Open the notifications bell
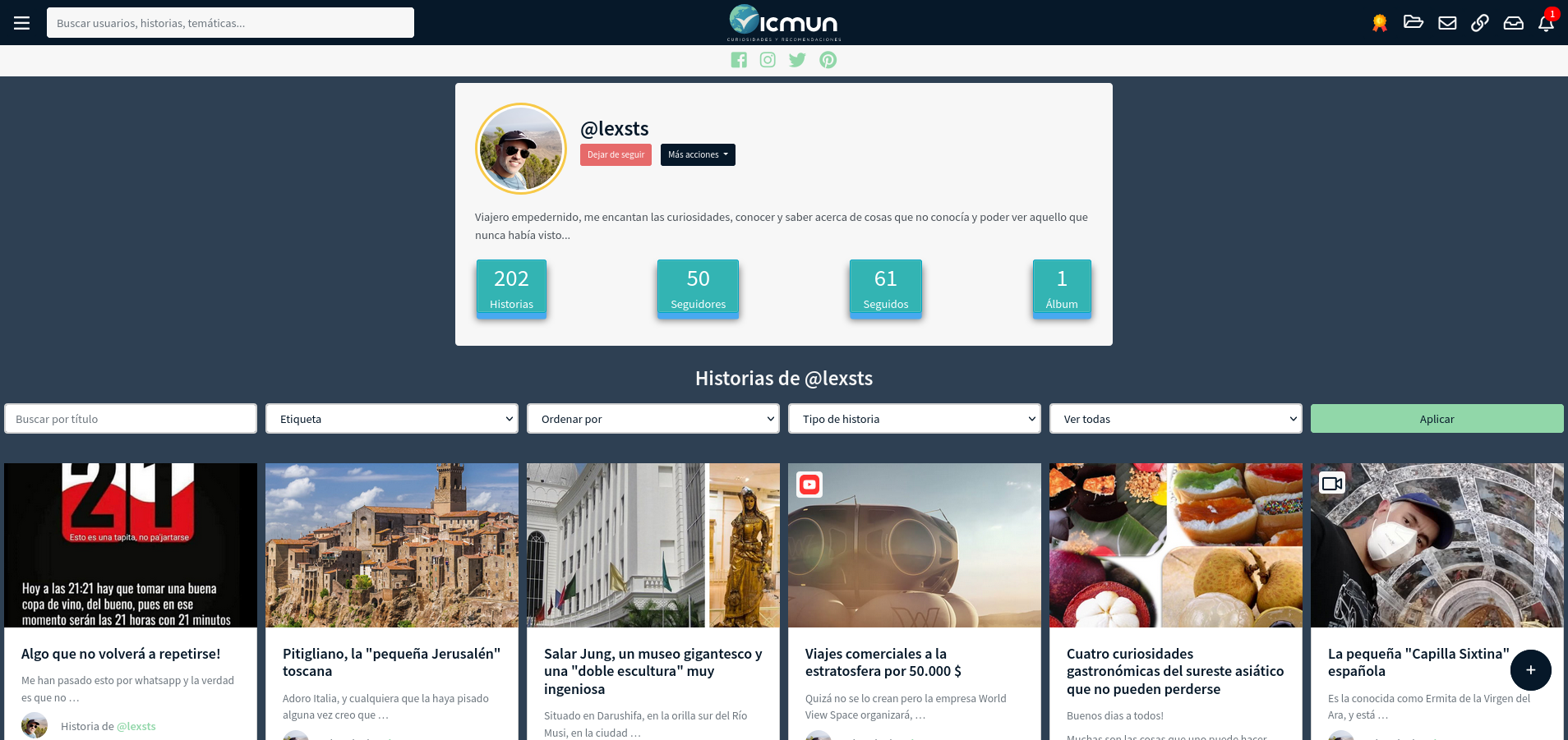Viewport: 1568px width, 740px height. point(1546,23)
